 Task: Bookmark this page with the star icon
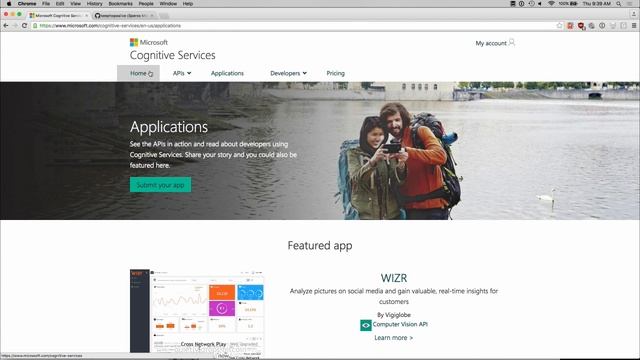pos(559,25)
